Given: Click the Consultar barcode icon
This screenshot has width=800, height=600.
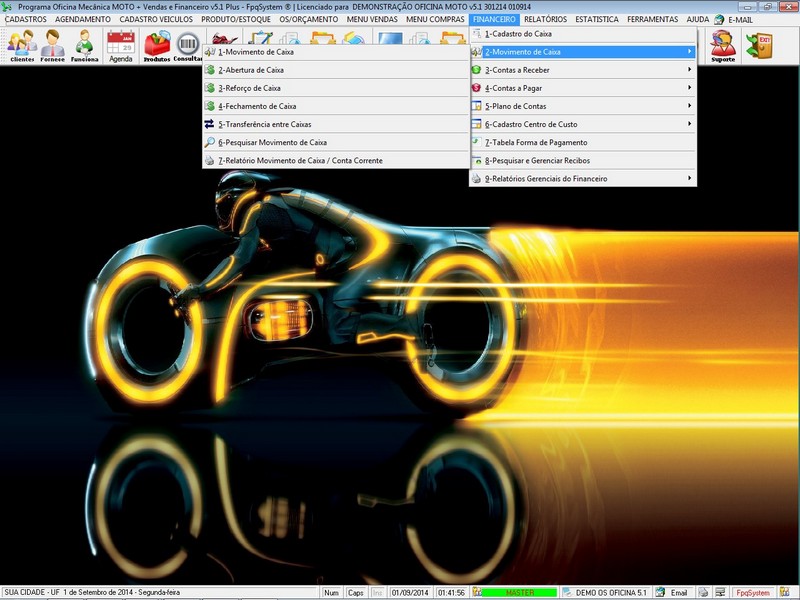Looking at the screenshot, I should pos(188,45).
